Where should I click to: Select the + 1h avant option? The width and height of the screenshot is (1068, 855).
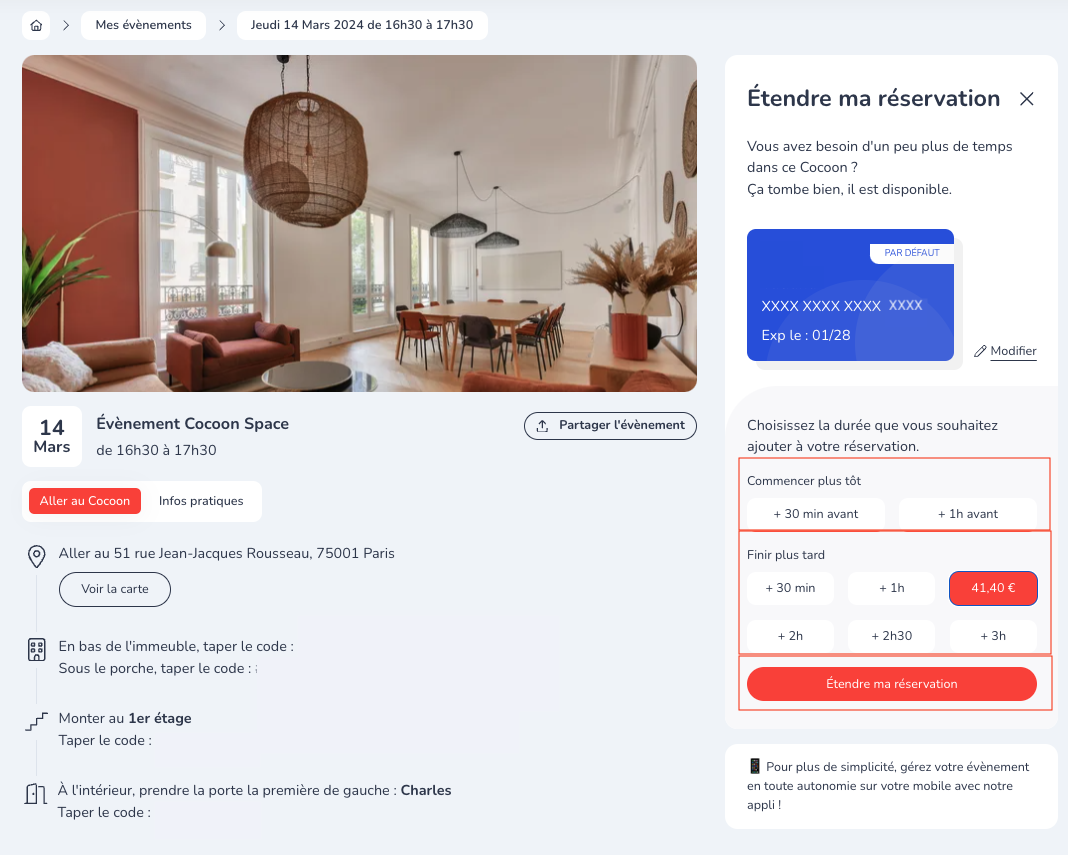point(967,514)
